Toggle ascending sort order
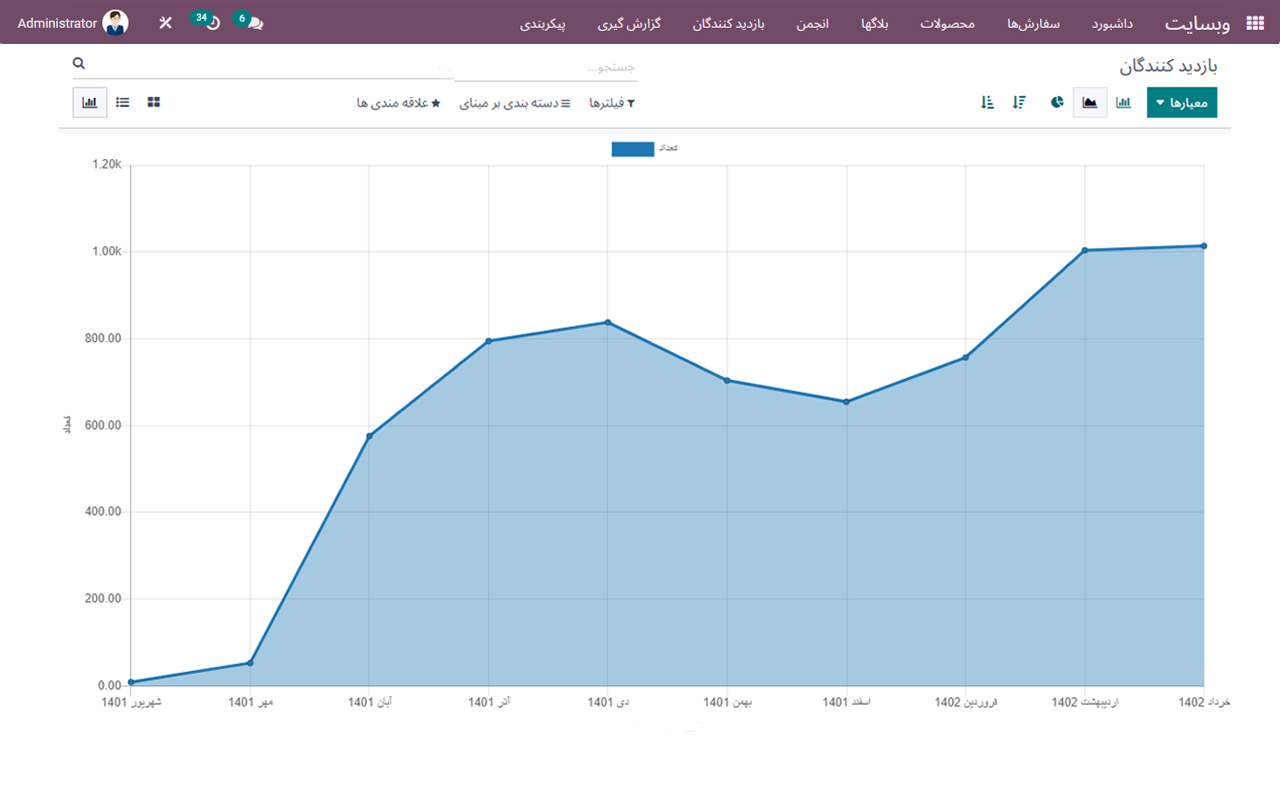The width and height of the screenshot is (1280, 800). coord(986,102)
